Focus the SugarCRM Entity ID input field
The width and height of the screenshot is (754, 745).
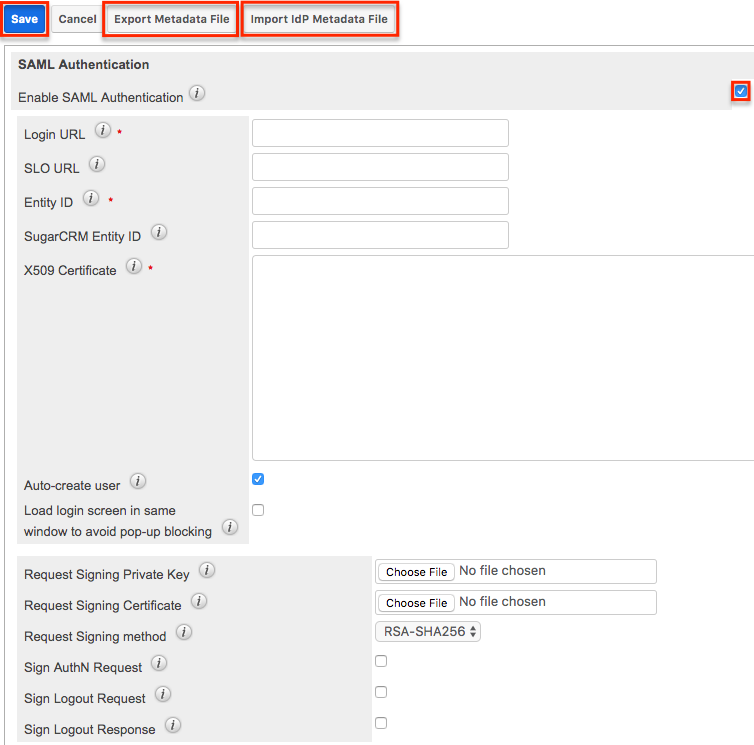380,235
